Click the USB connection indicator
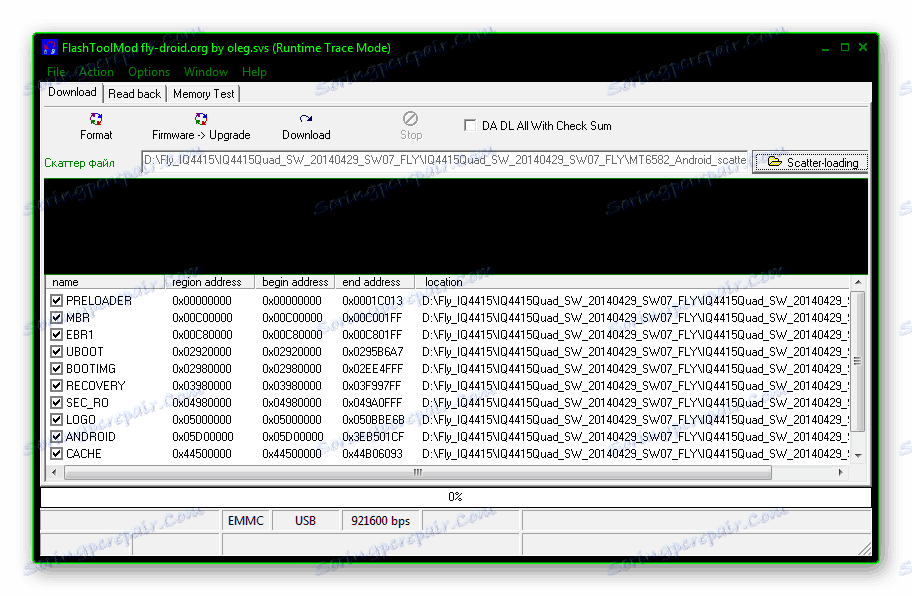 coord(306,520)
